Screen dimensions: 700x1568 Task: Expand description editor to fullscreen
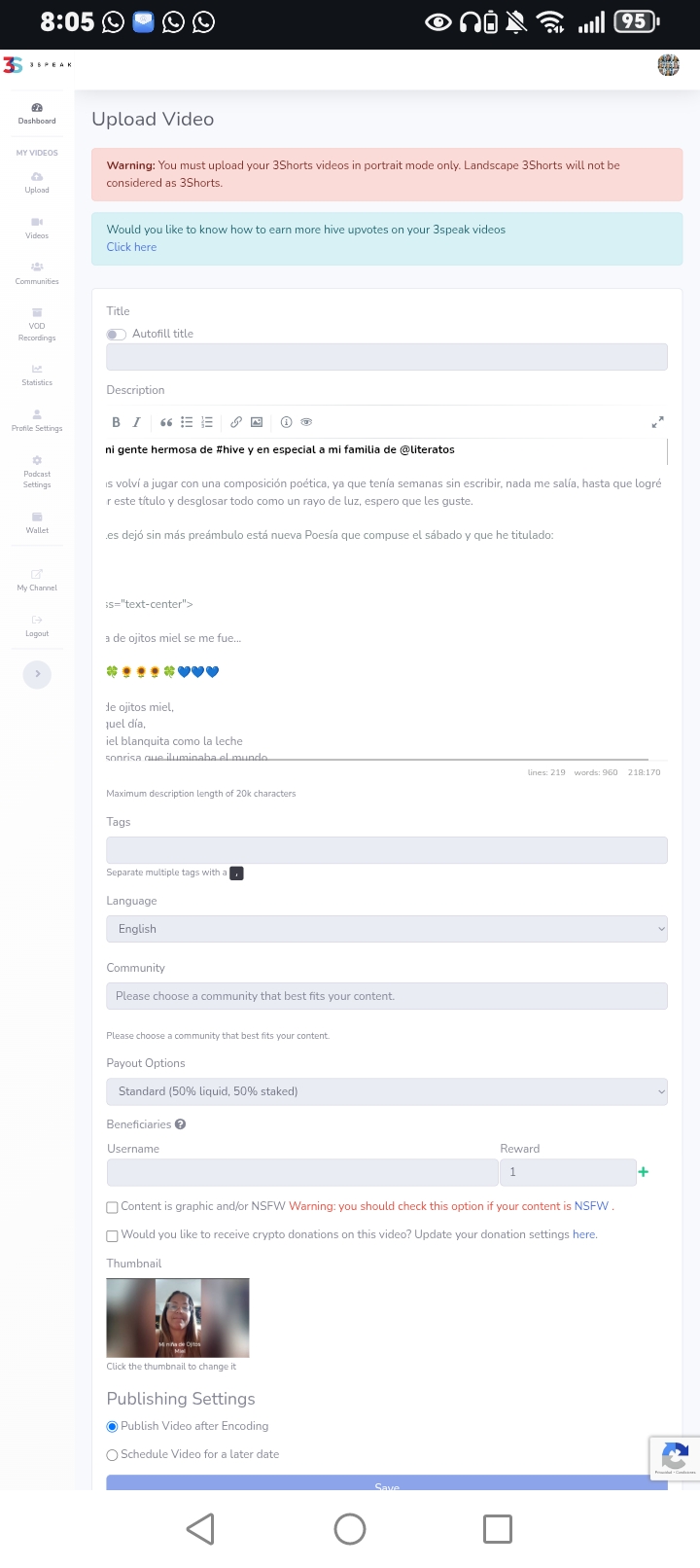point(657,422)
